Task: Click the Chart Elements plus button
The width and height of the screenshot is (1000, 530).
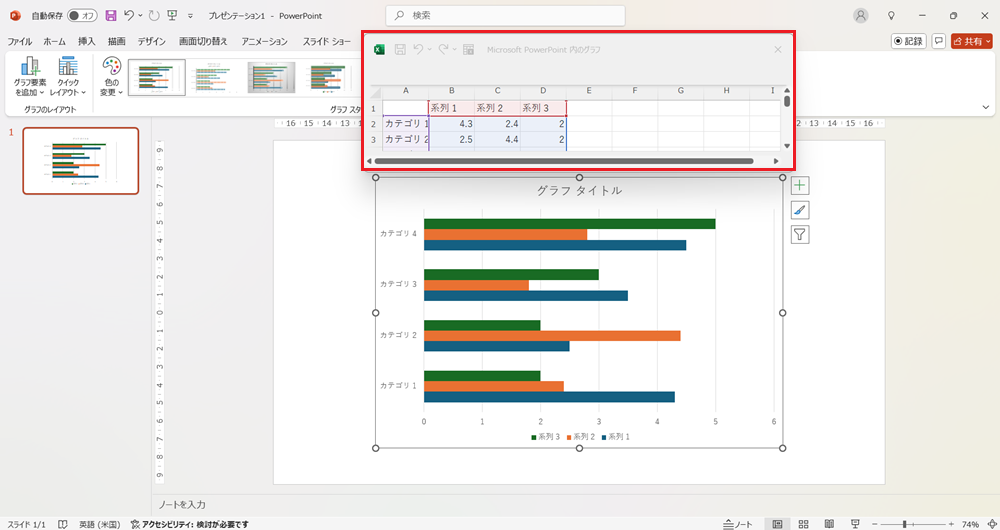Action: click(800, 185)
